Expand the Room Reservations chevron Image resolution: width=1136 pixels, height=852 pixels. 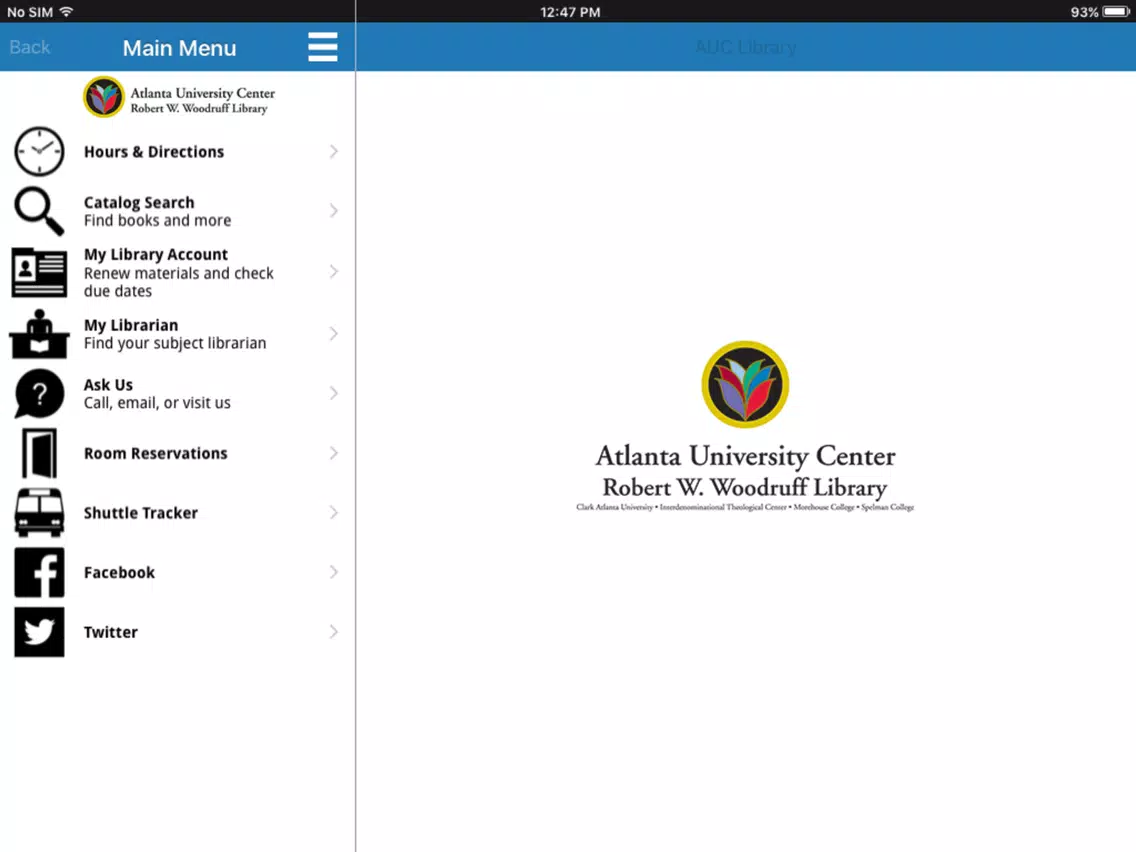[x=333, y=454]
